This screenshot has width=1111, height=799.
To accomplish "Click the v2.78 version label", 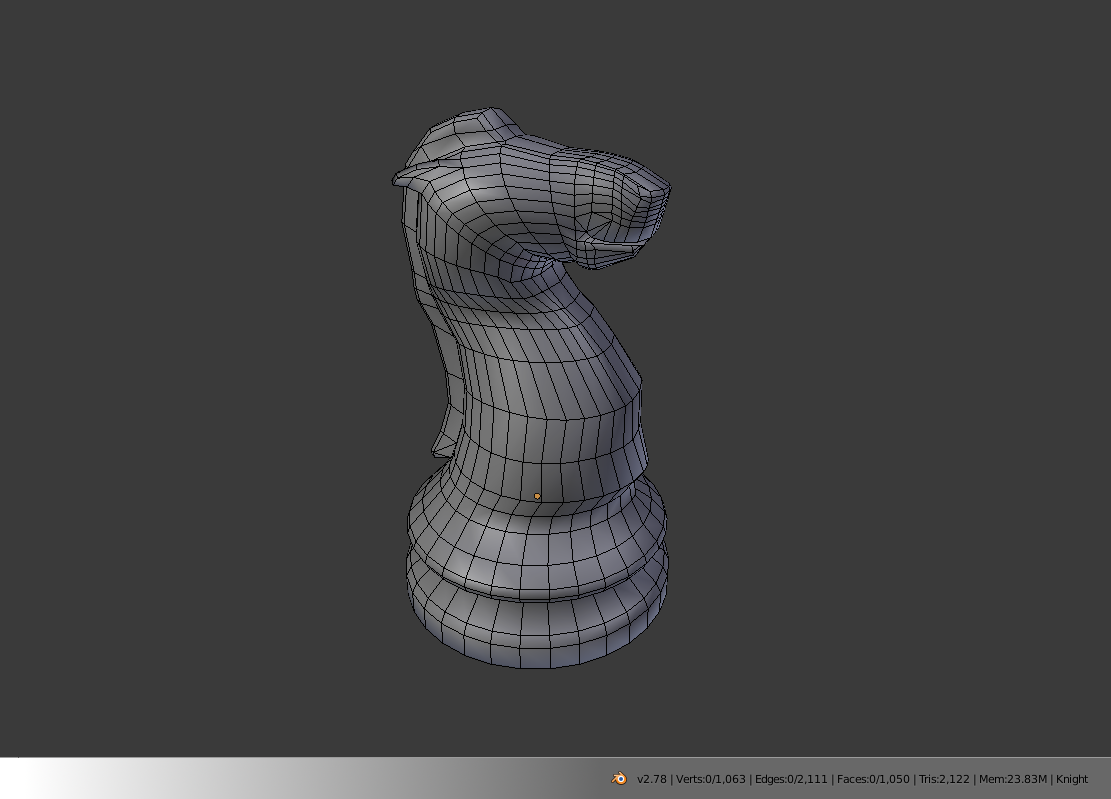I will (x=651, y=779).
